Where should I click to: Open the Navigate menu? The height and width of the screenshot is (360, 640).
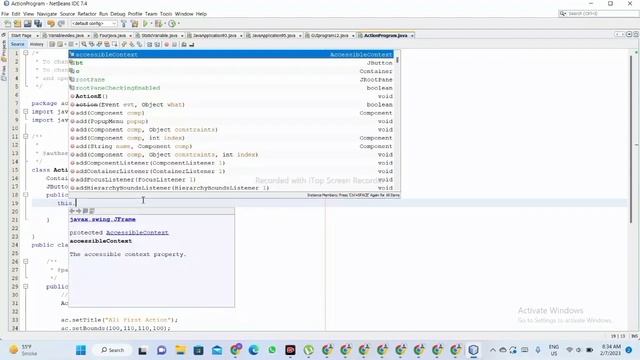point(47,14)
